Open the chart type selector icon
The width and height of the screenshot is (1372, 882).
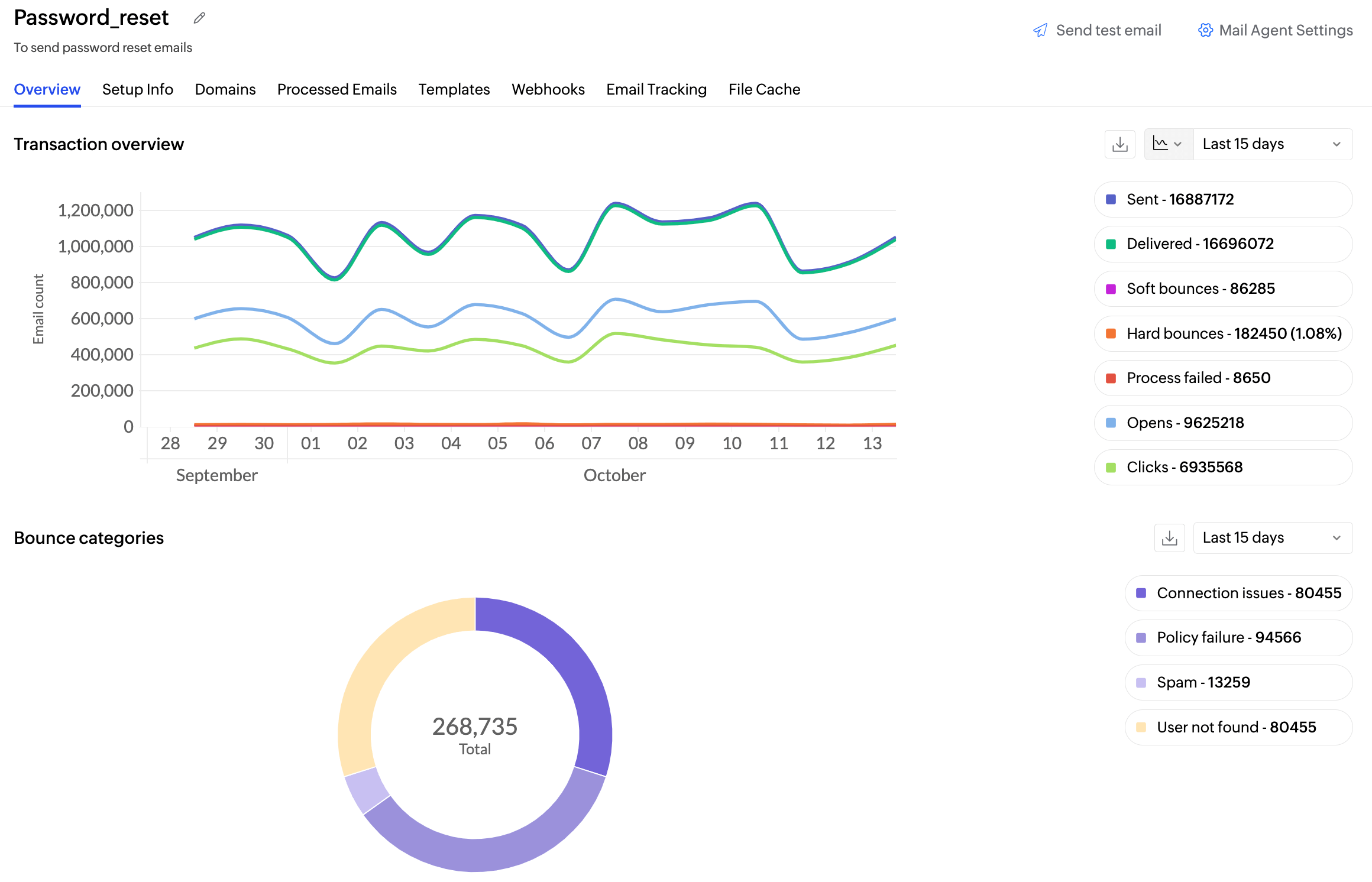[x=1160, y=144]
